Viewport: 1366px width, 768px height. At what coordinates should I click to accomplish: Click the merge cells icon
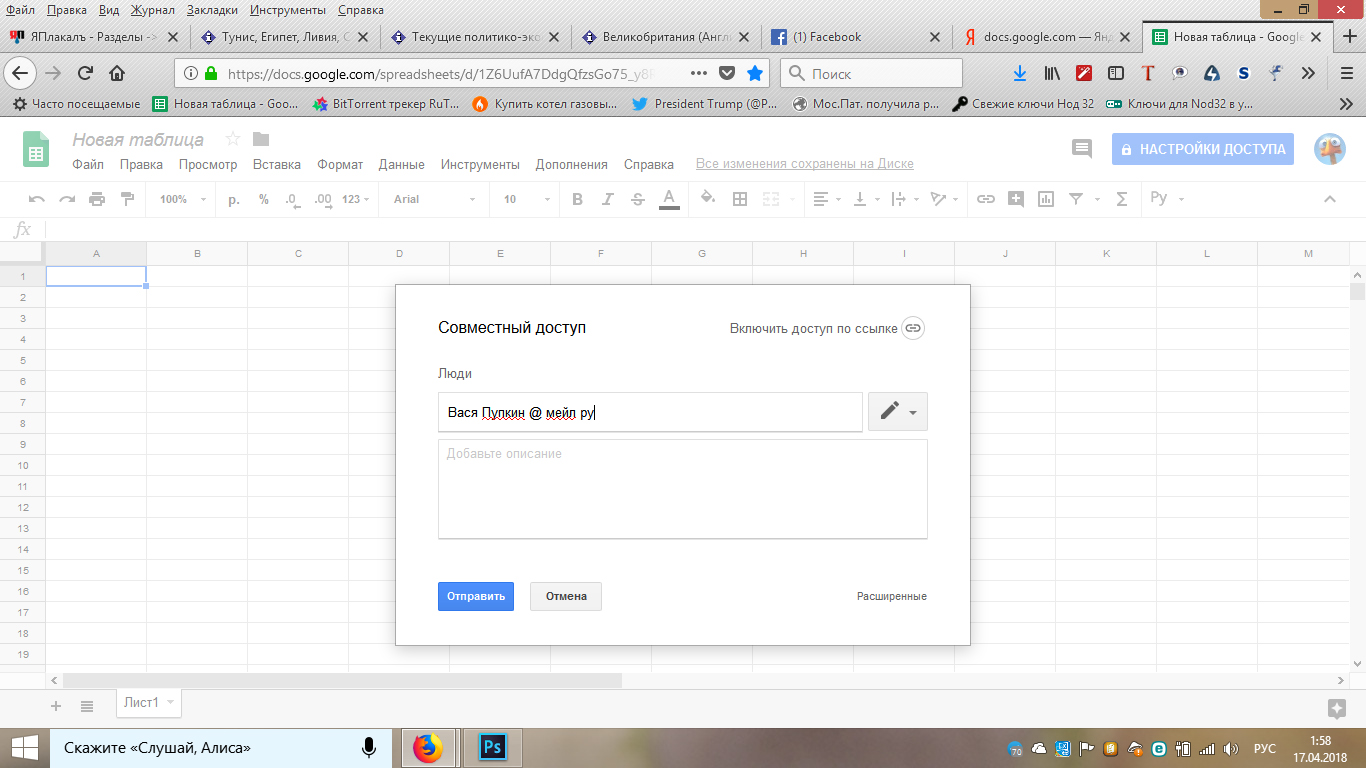click(x=770, y=199)
